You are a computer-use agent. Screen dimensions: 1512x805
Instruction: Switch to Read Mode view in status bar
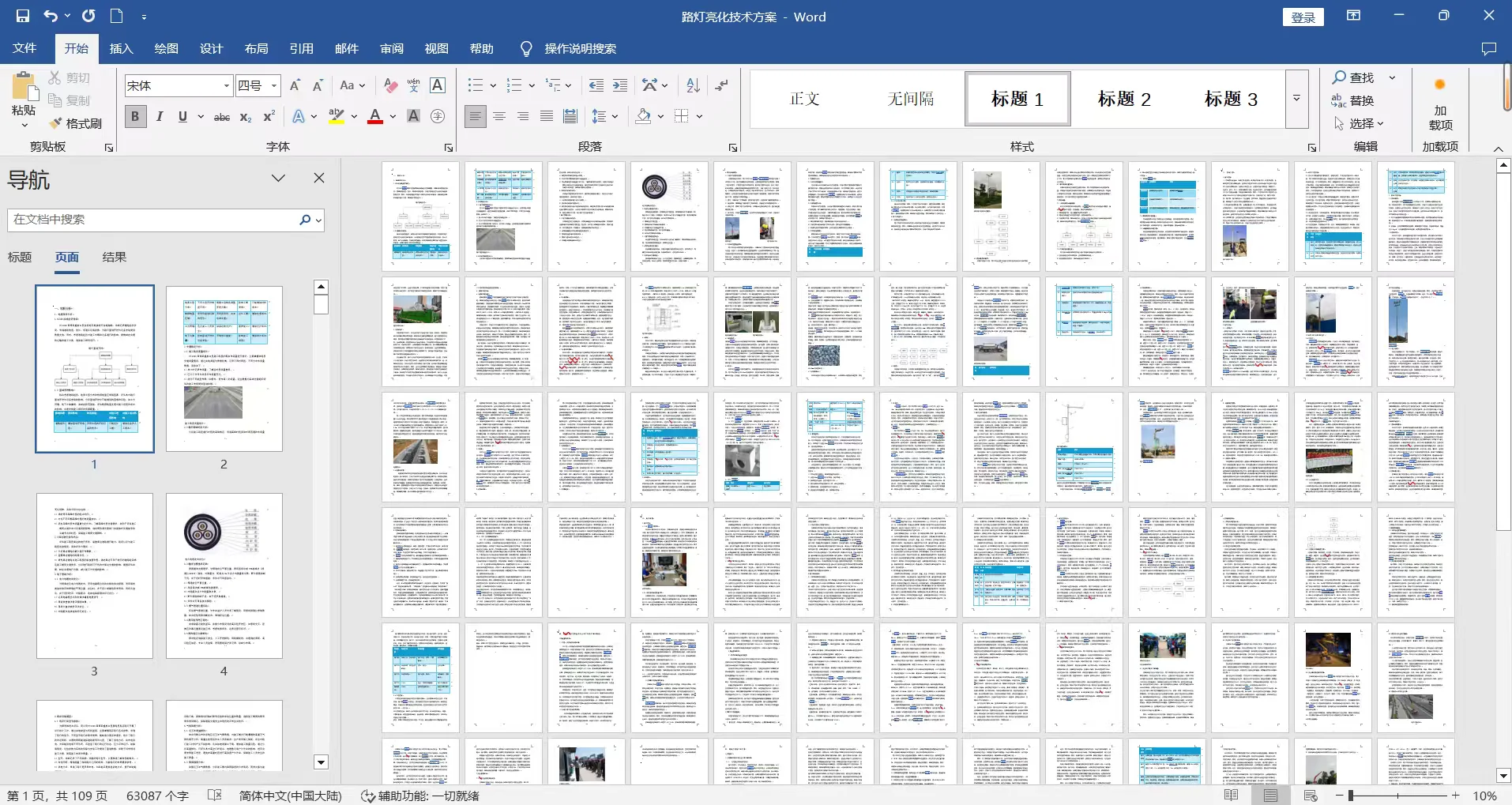[x=1231, y=796]
